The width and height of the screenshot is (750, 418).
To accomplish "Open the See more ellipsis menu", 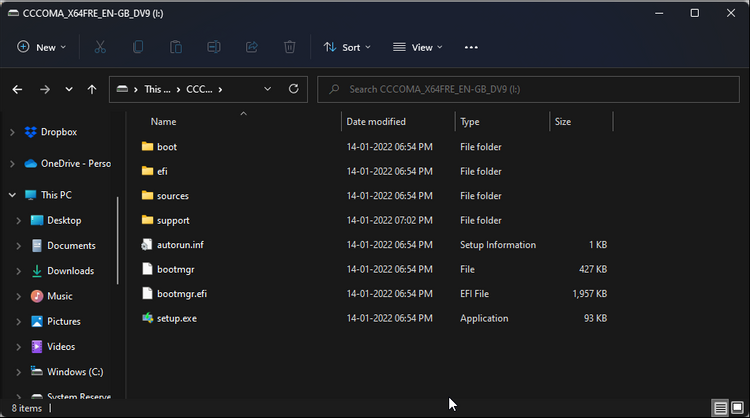I will [x=472, y=47].
